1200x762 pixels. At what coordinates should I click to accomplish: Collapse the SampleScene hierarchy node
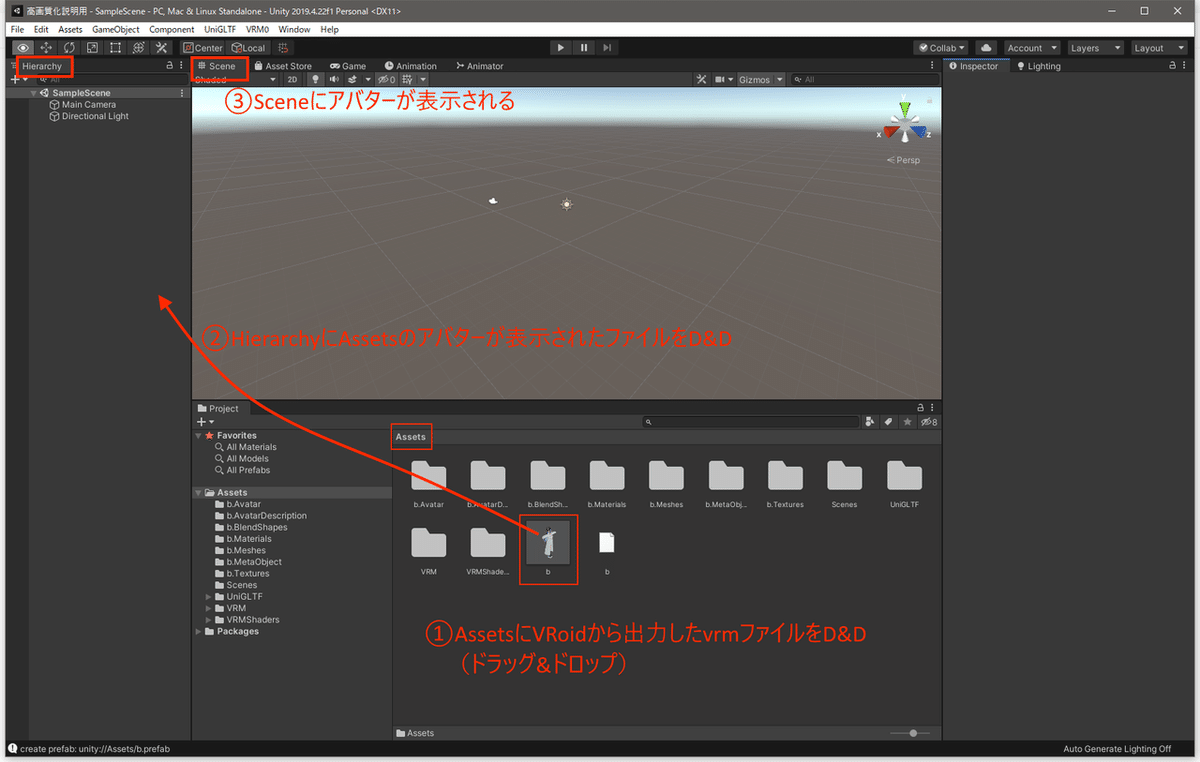click(34, 93)
